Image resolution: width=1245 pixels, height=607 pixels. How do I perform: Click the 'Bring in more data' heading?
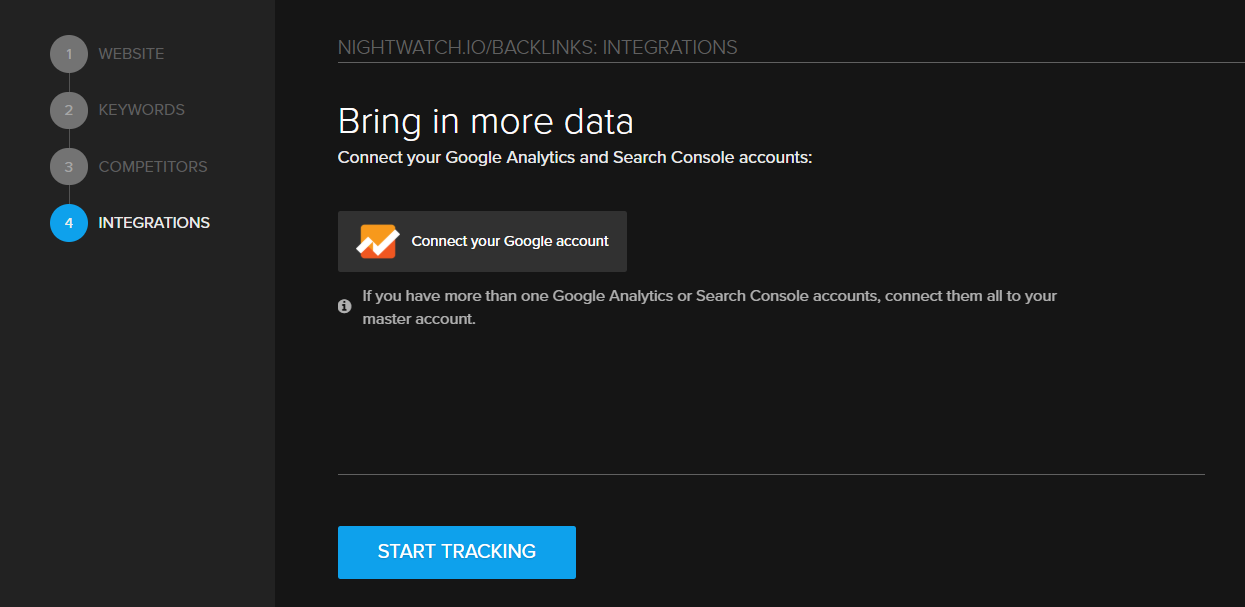point(486,121)
